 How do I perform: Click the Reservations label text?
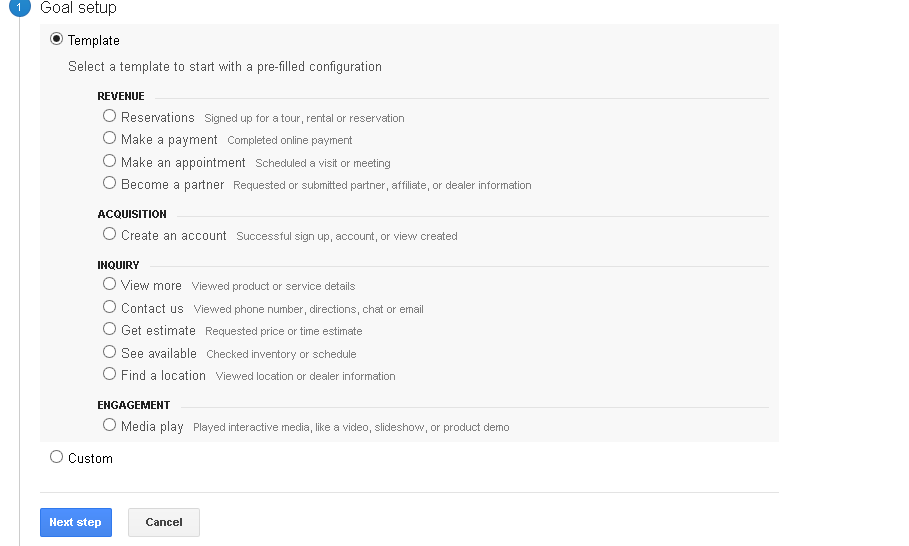[158, 117]
